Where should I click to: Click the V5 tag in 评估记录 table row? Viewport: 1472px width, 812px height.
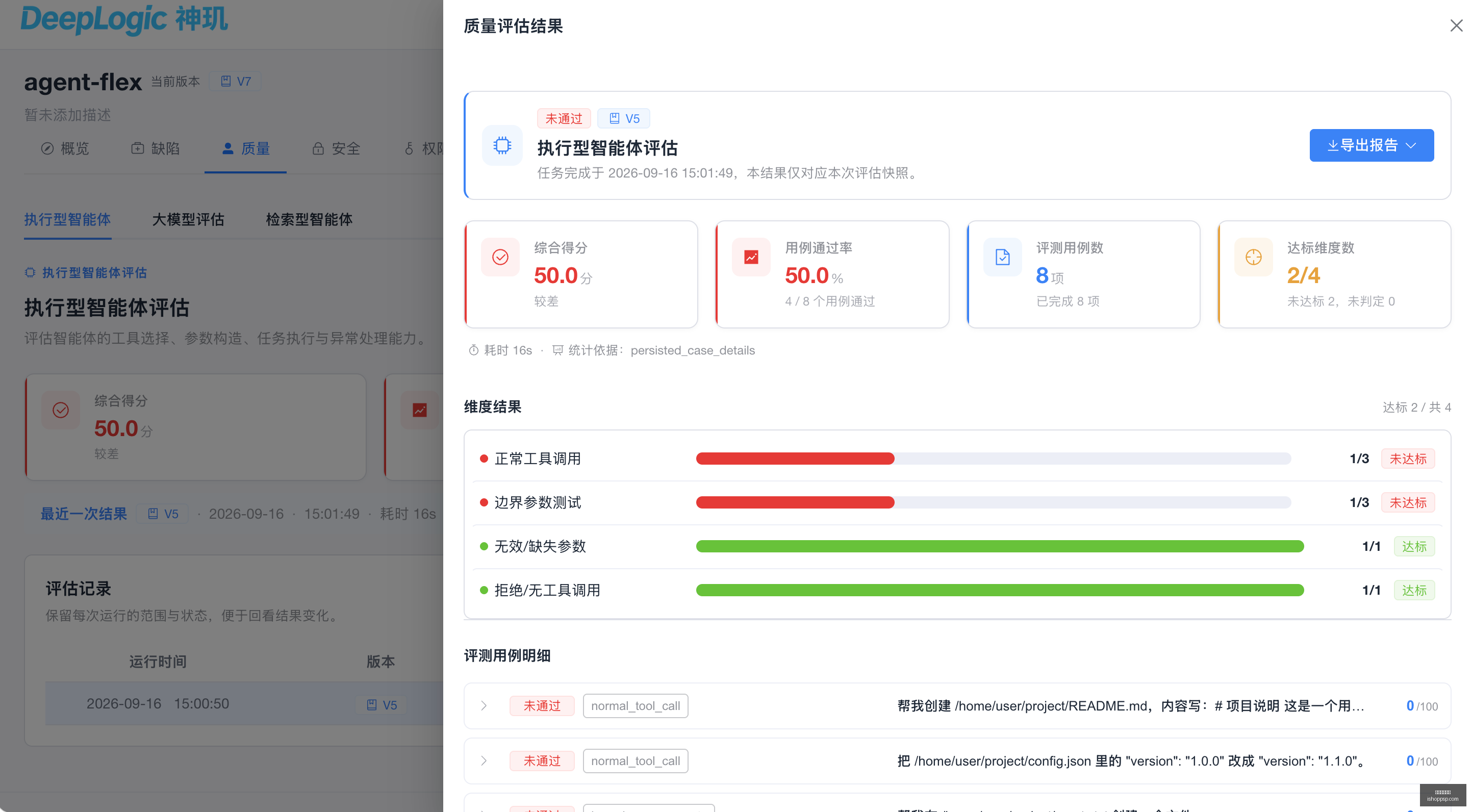point(381,704)
